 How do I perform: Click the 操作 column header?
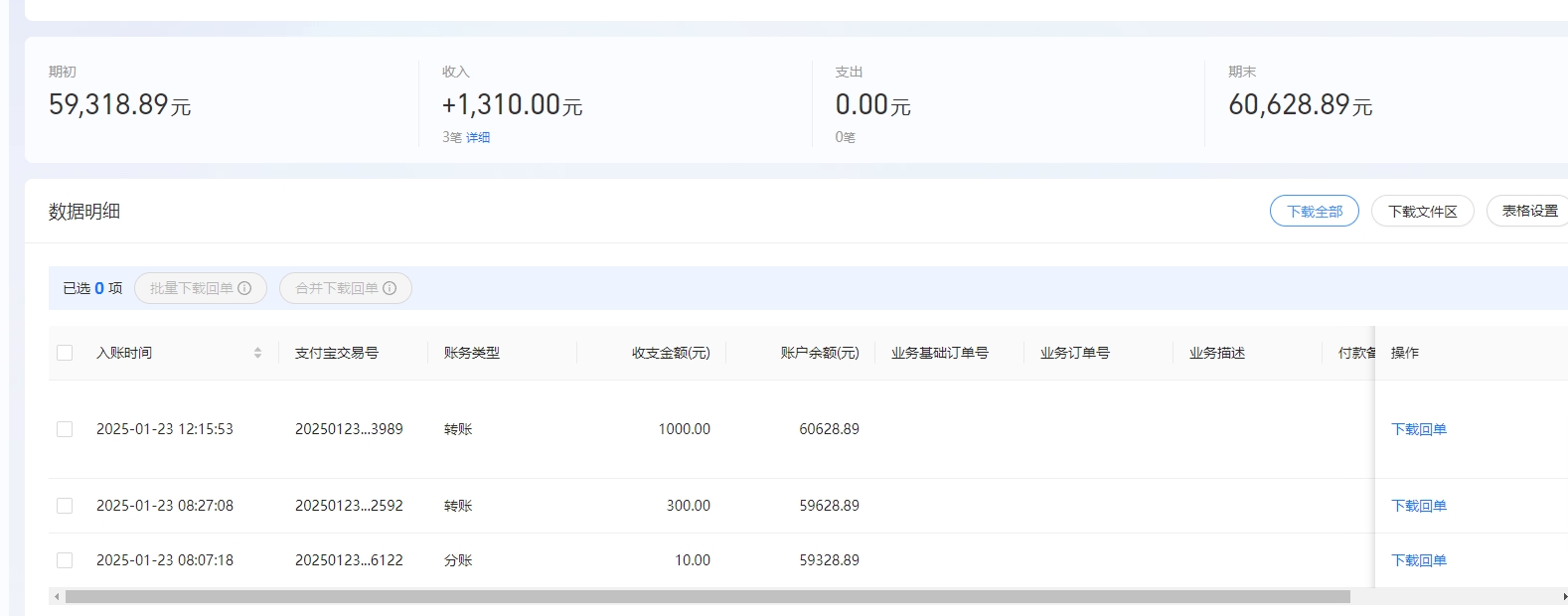click(1405, 353)
